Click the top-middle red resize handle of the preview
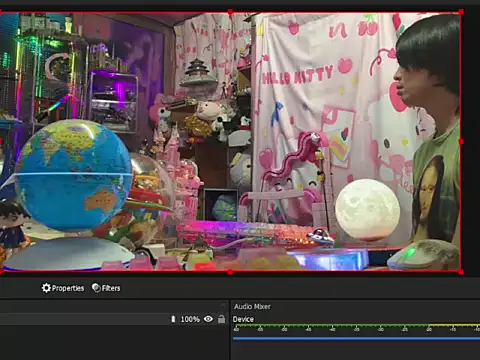The width and height of the screenshot is (480, 360). (x=230, y=12)
